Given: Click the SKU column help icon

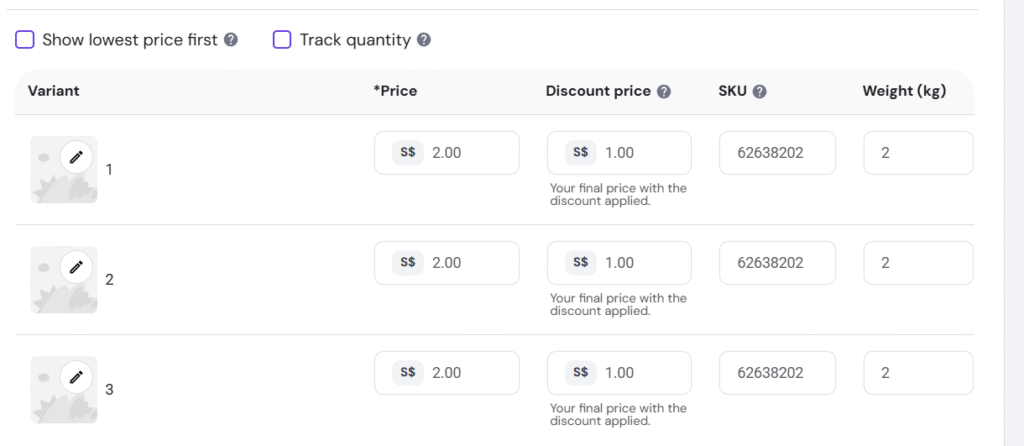Looking at the screenshot, I should click(x=759, y=91).
